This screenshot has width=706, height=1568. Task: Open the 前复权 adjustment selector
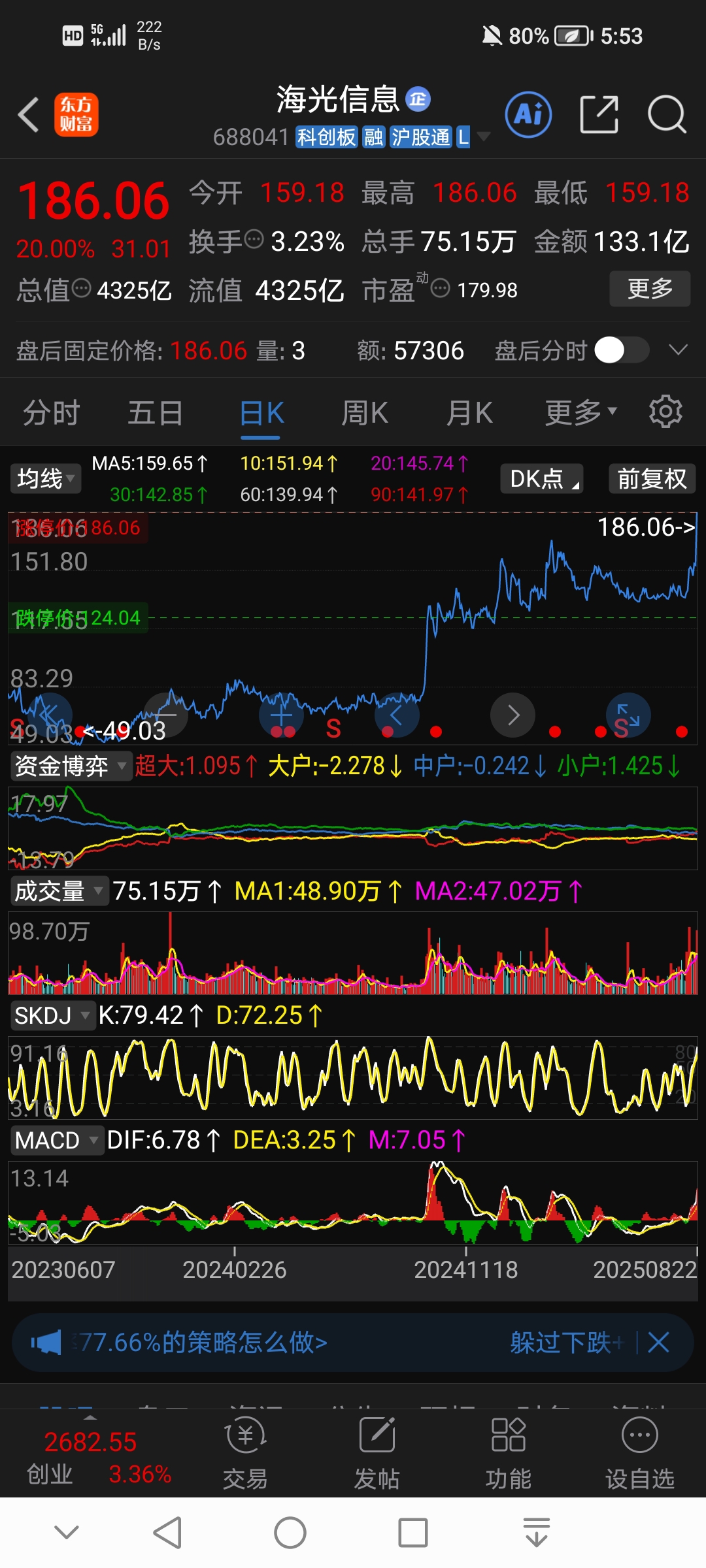652,479
